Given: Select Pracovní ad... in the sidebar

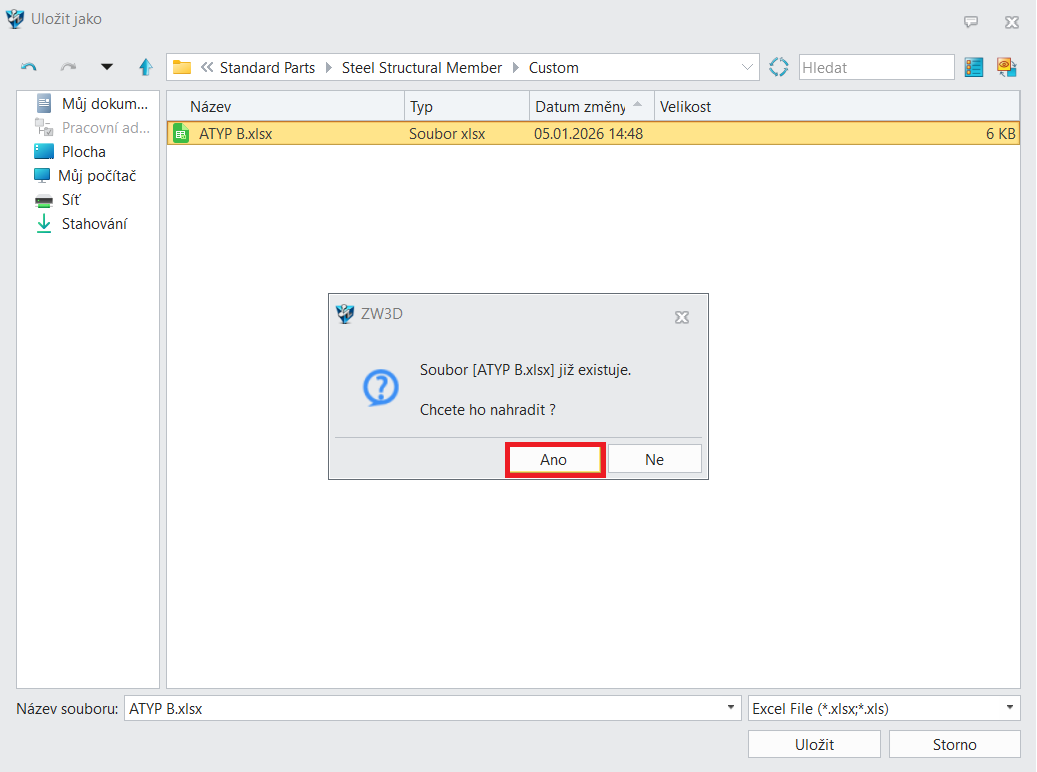Looking at the screenshot, I should pos(91,128).
